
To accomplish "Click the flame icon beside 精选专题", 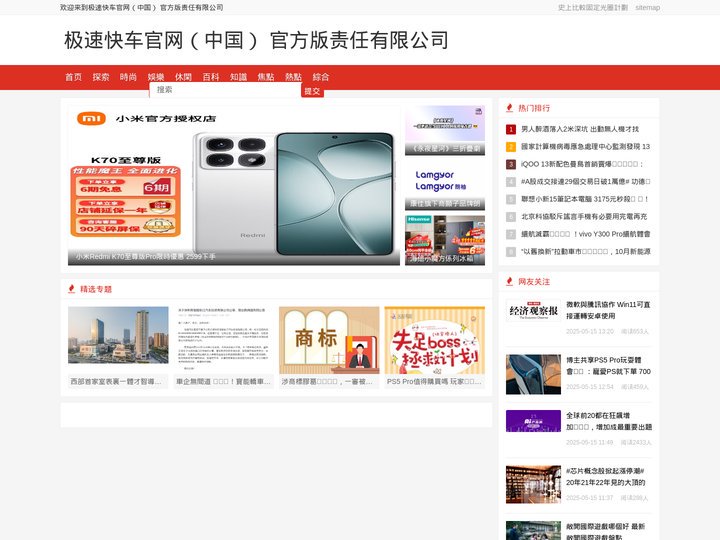I will point(71,289).
